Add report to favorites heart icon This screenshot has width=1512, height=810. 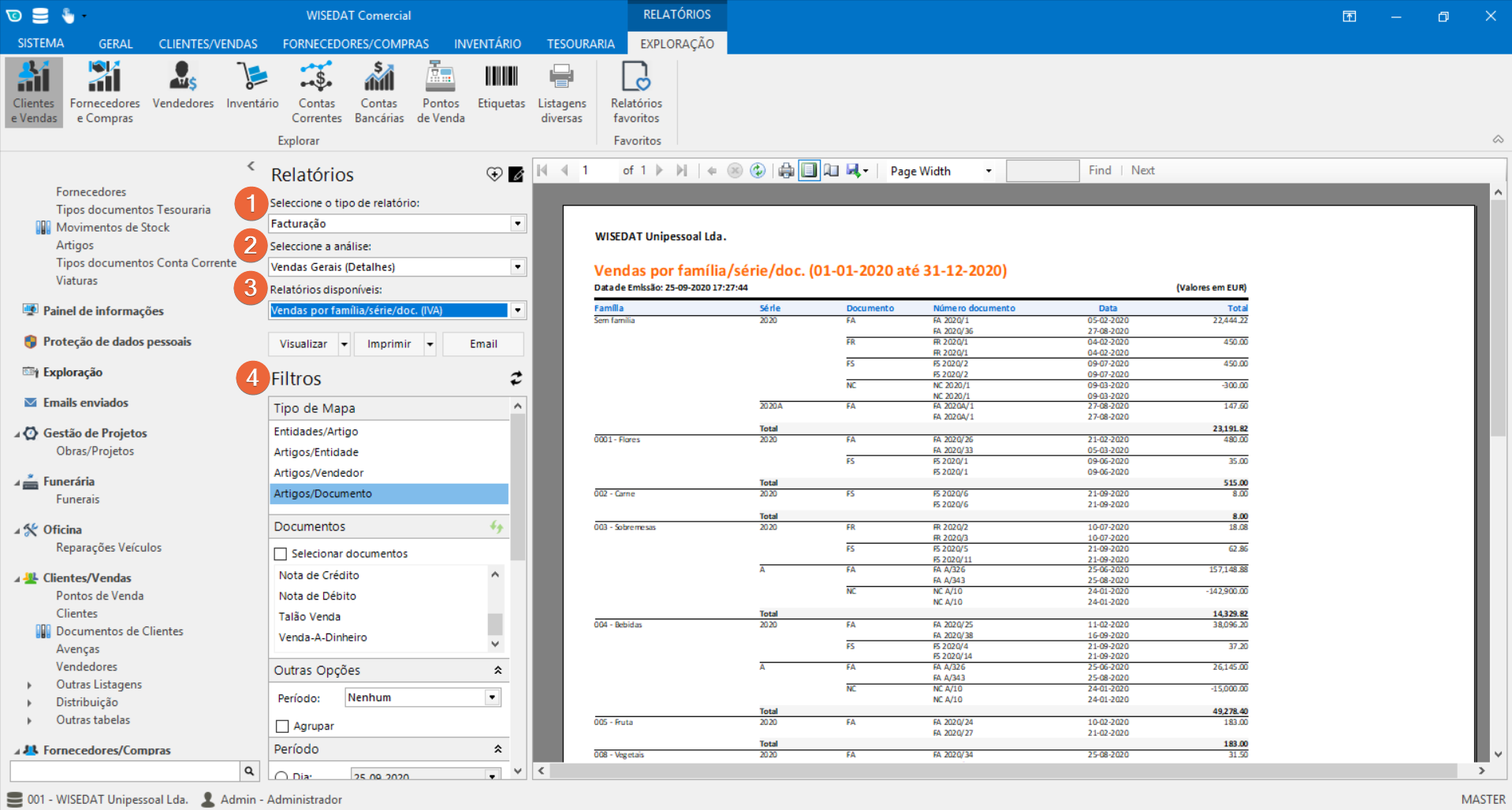[494, 174]
